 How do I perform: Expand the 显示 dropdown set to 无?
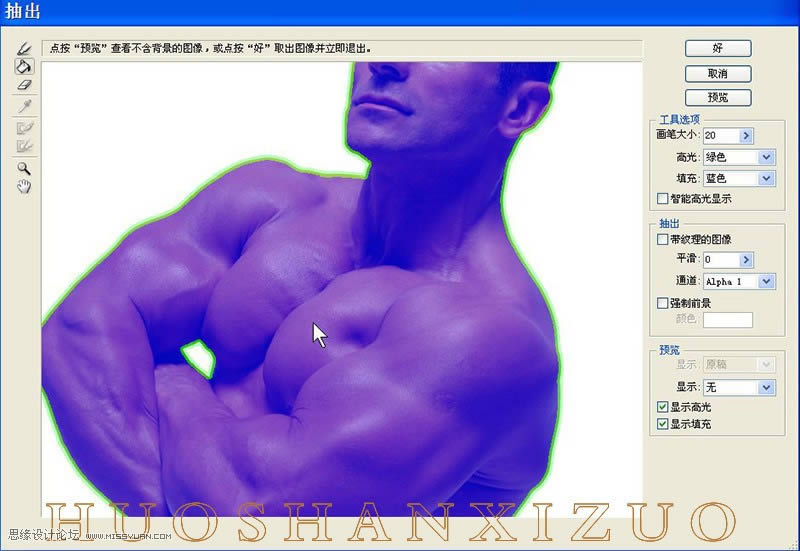click(x=766, y=387)
